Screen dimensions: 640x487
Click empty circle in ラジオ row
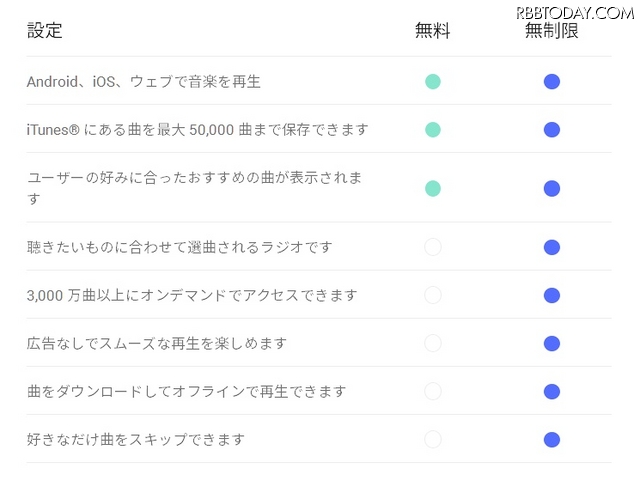433,247
